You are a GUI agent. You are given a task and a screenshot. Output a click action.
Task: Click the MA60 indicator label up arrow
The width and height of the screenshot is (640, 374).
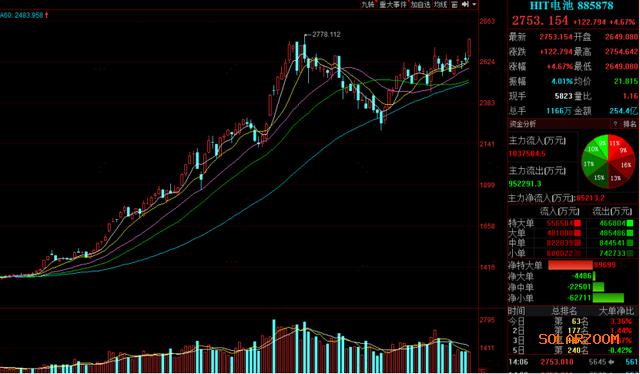coord(47,15)
